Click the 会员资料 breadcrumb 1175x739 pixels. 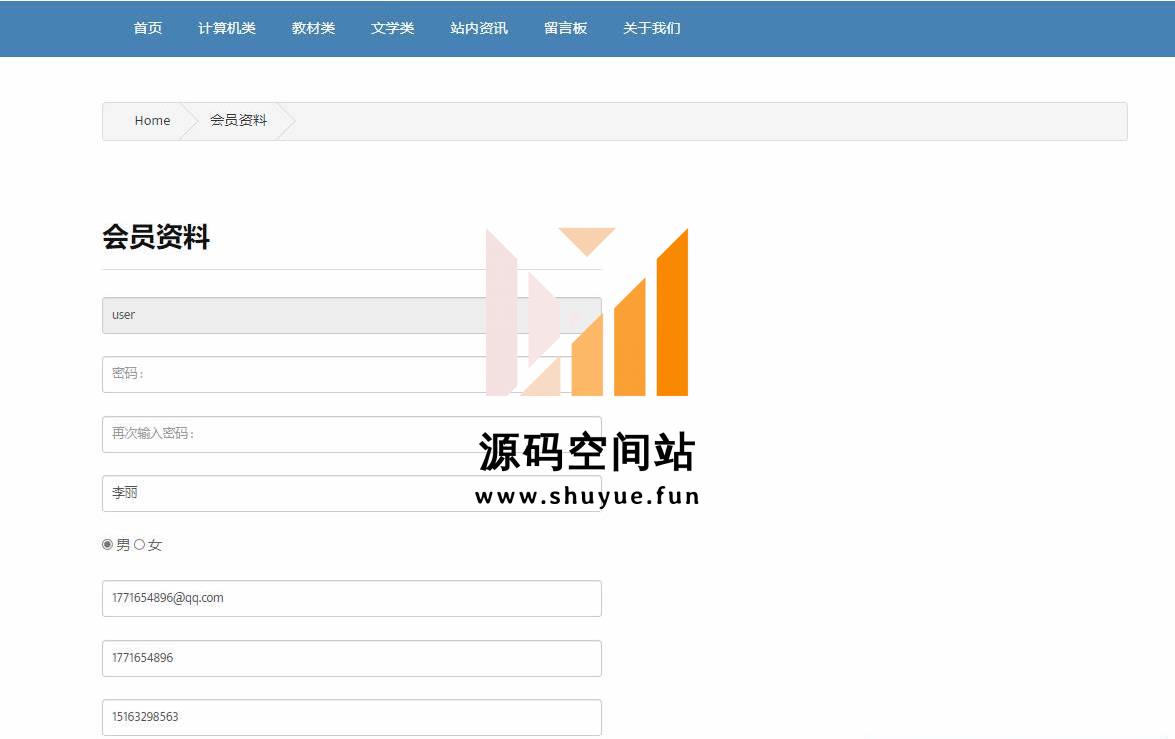click(x=238, y=120)
